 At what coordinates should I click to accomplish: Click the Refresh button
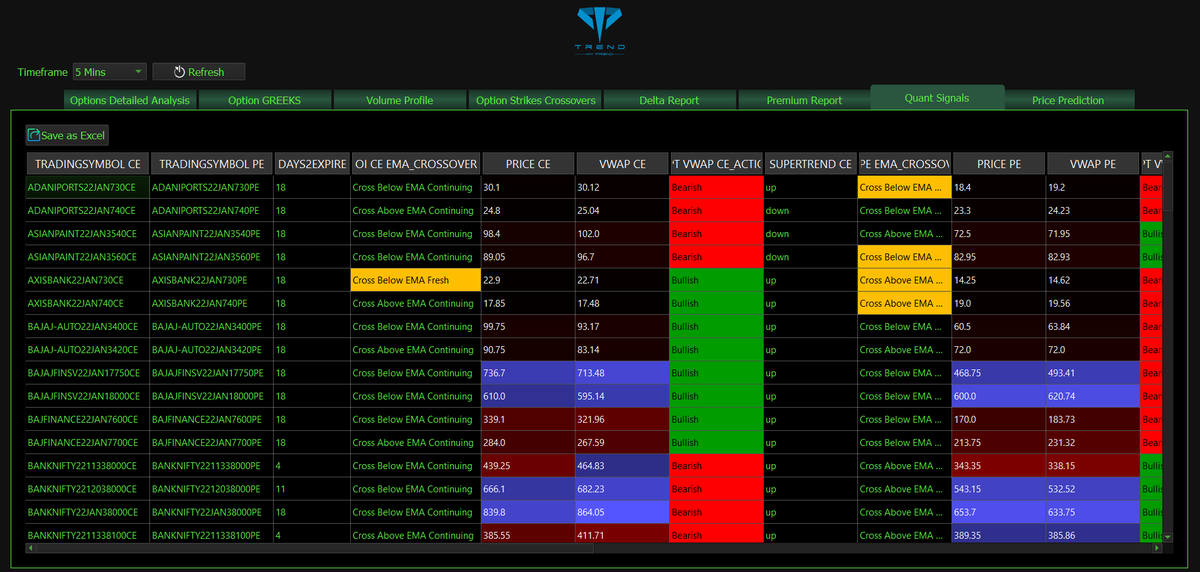pyautogui.click(x=199, y=72)
